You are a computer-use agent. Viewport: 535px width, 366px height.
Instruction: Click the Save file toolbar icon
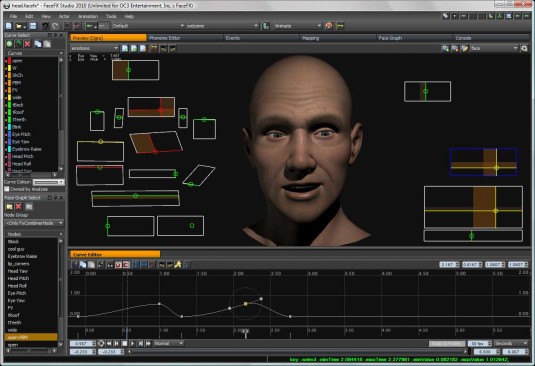[x=33, y=26]
